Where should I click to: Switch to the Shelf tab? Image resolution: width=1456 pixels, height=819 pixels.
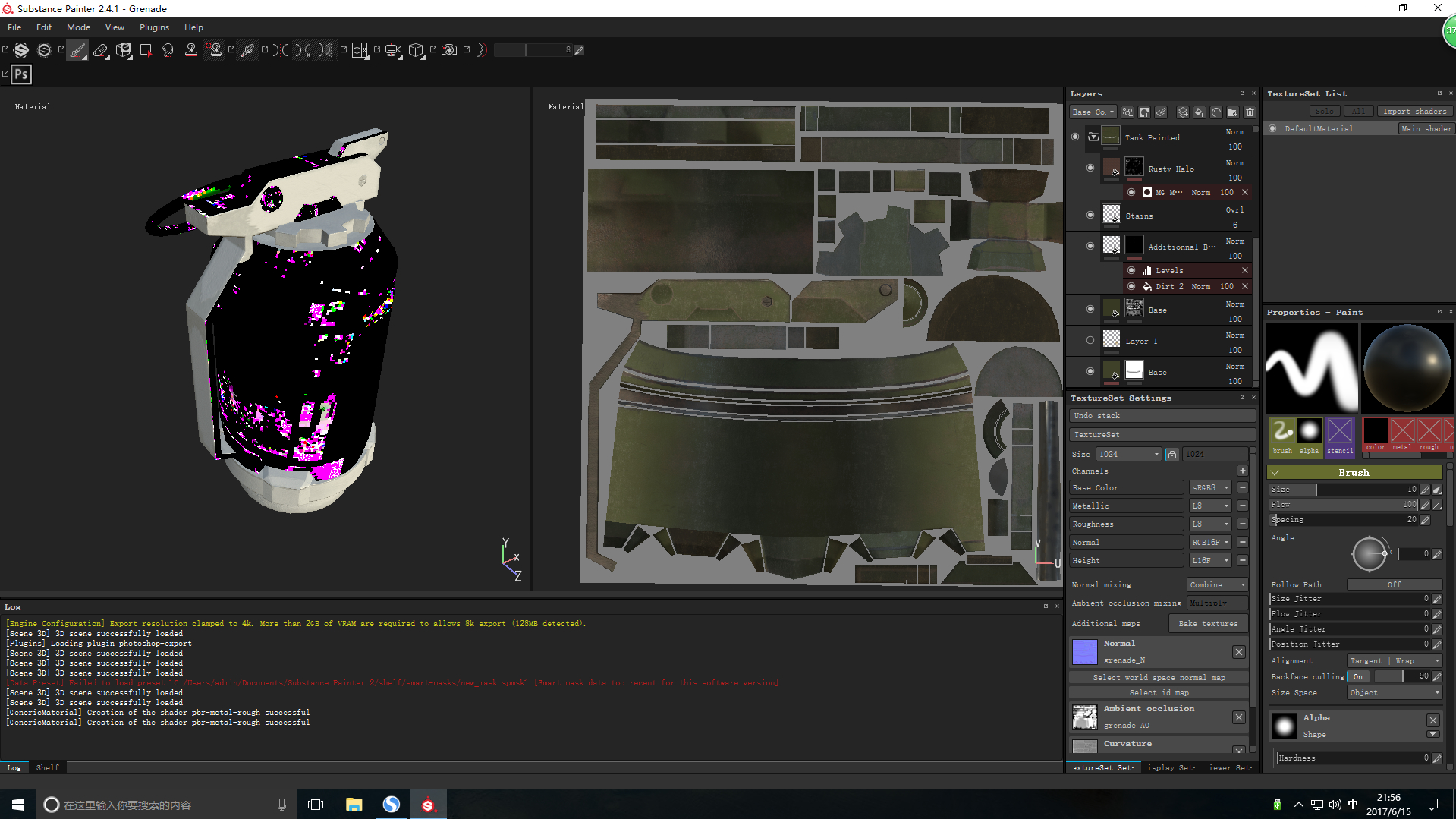[47, 767]
